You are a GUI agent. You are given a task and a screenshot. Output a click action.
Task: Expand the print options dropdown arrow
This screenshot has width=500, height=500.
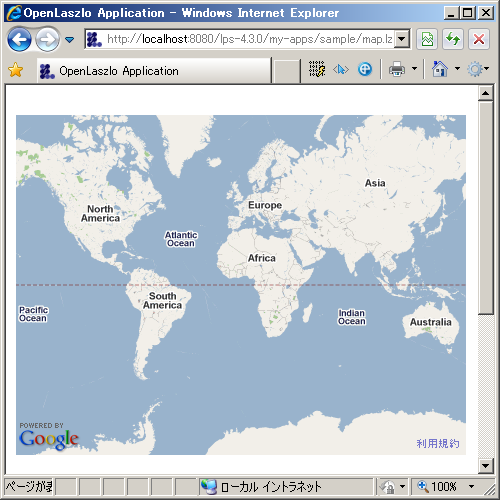tap(414, 69)
